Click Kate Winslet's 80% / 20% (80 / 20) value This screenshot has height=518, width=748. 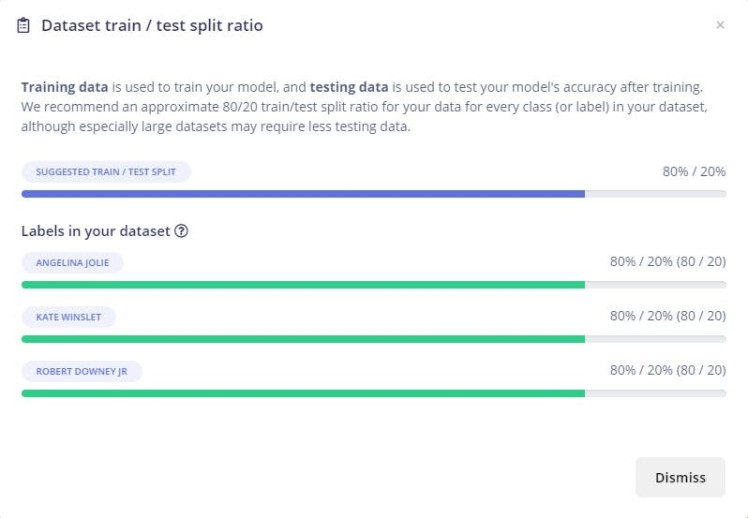tap(668, 316)
